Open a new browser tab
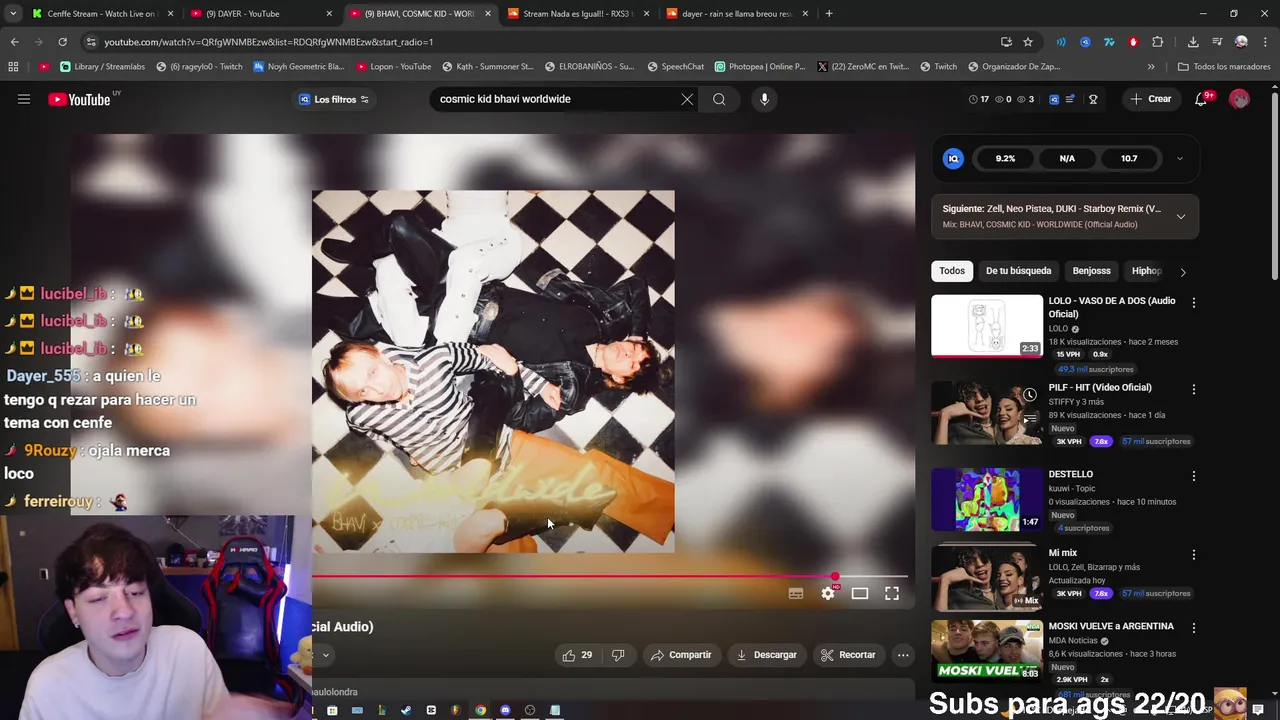This screenshot has height=720, width=1280. pyautogui.click(x=829, y=14)
